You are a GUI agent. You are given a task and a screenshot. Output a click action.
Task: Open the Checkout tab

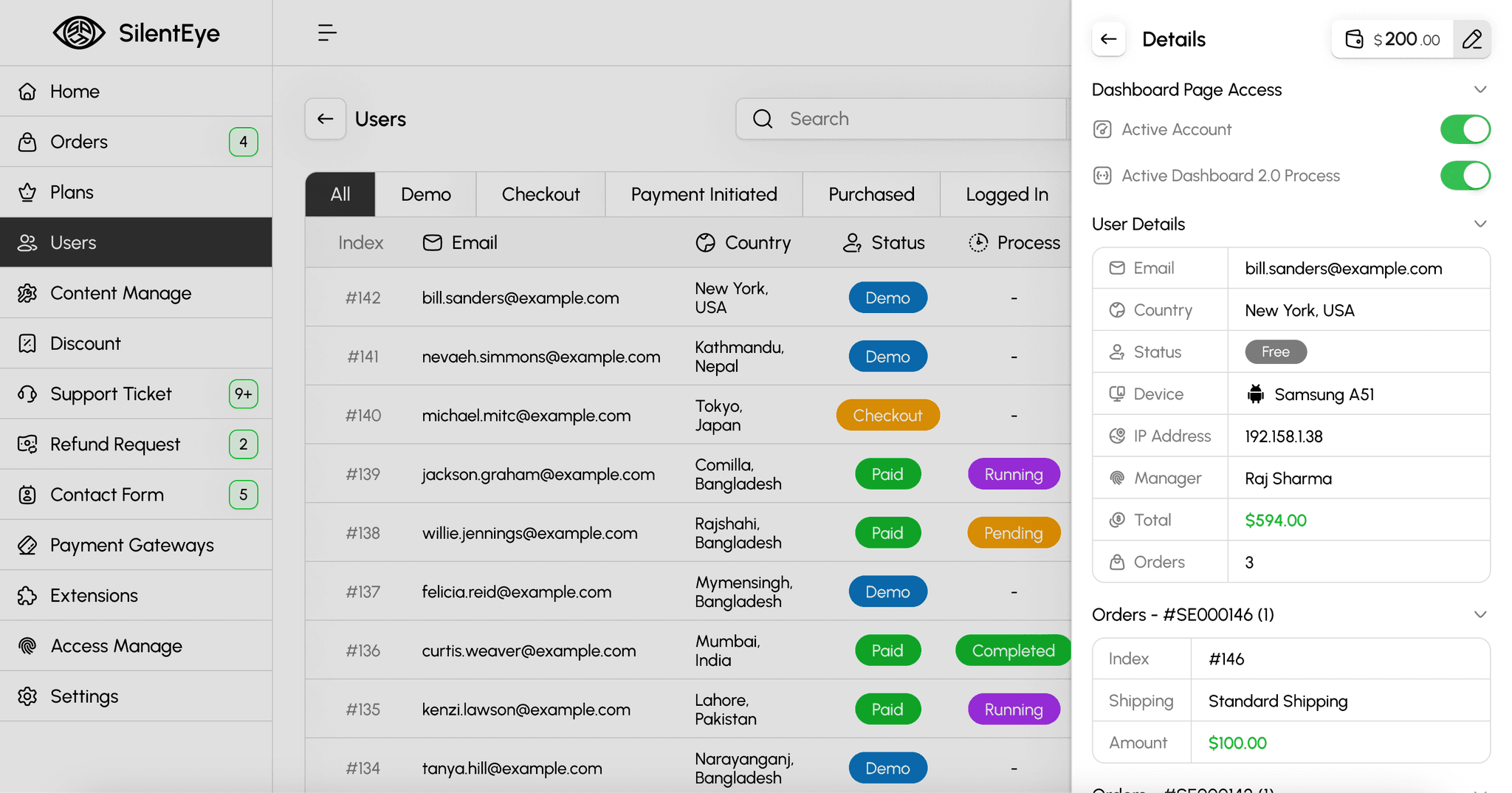click(x=540, y=194)
